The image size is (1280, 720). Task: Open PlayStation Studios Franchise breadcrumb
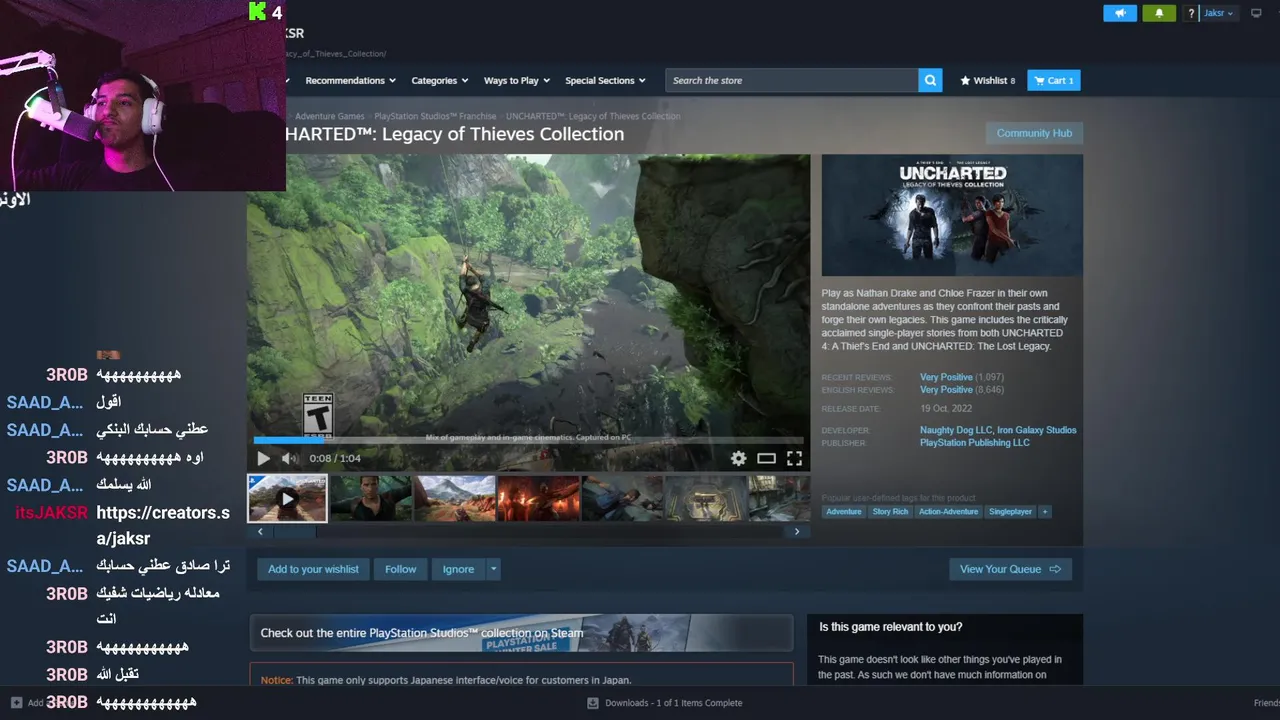435,116
